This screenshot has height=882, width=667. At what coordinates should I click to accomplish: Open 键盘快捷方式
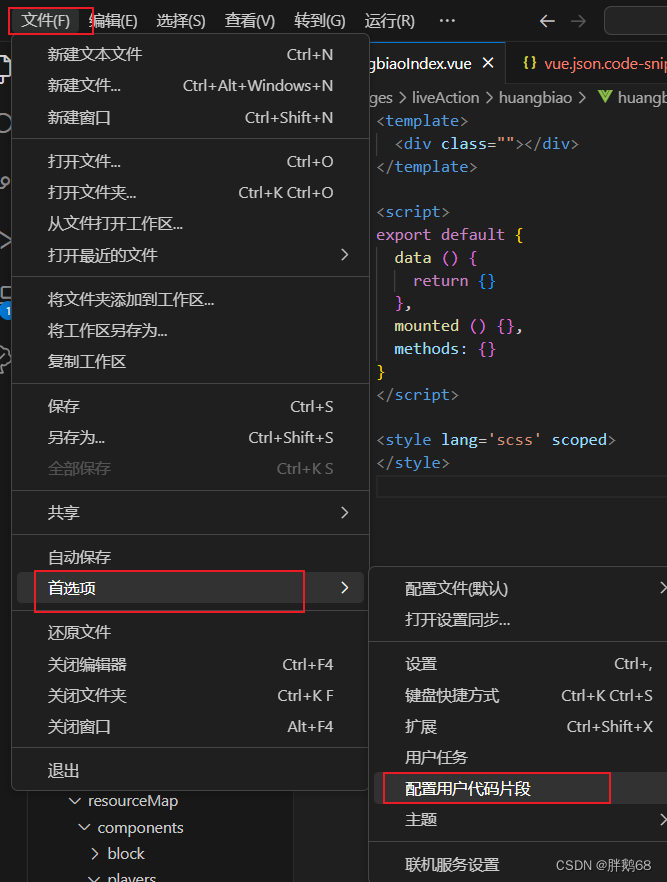(x=520, y=696)
